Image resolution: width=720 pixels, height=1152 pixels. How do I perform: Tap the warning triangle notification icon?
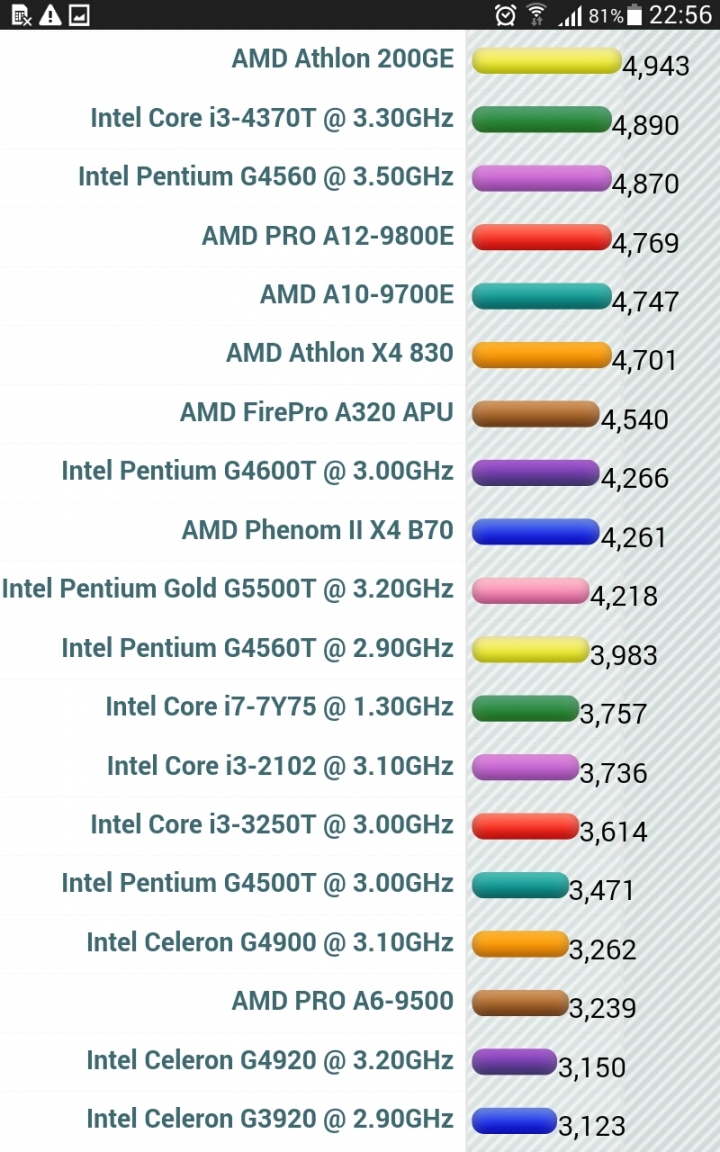tap(50, 15)
